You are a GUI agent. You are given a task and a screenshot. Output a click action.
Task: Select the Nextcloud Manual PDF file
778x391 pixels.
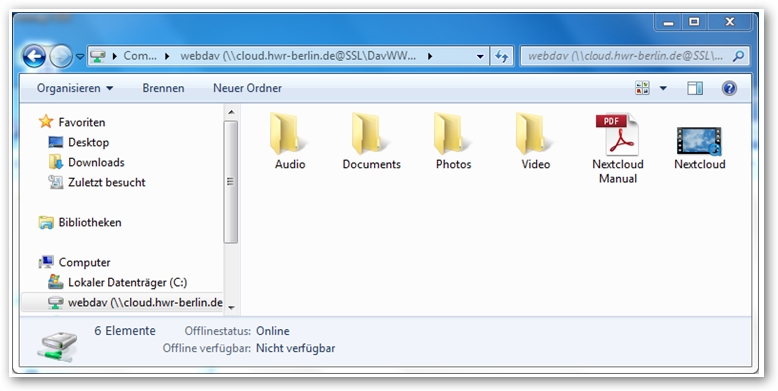[x=617, y=149]
